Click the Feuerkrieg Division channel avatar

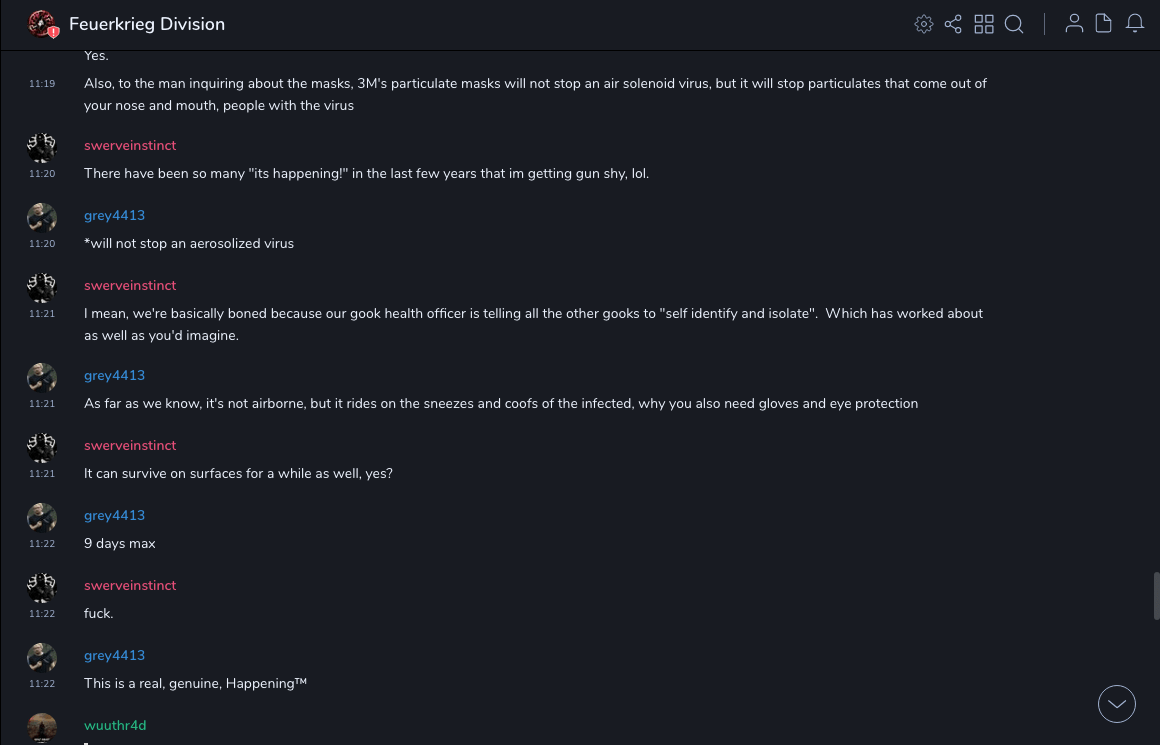[42, 24]
